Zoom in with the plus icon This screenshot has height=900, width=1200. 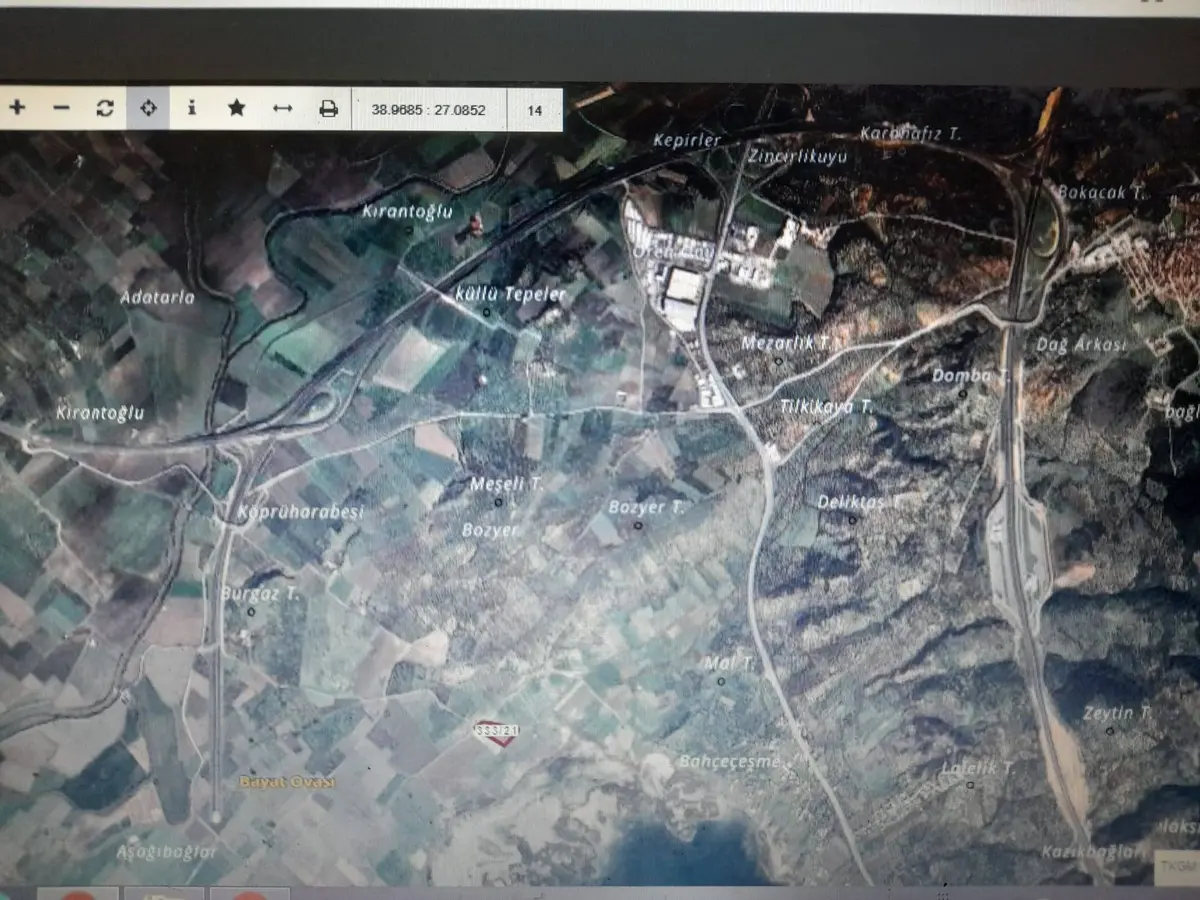(x=18, y=108)
